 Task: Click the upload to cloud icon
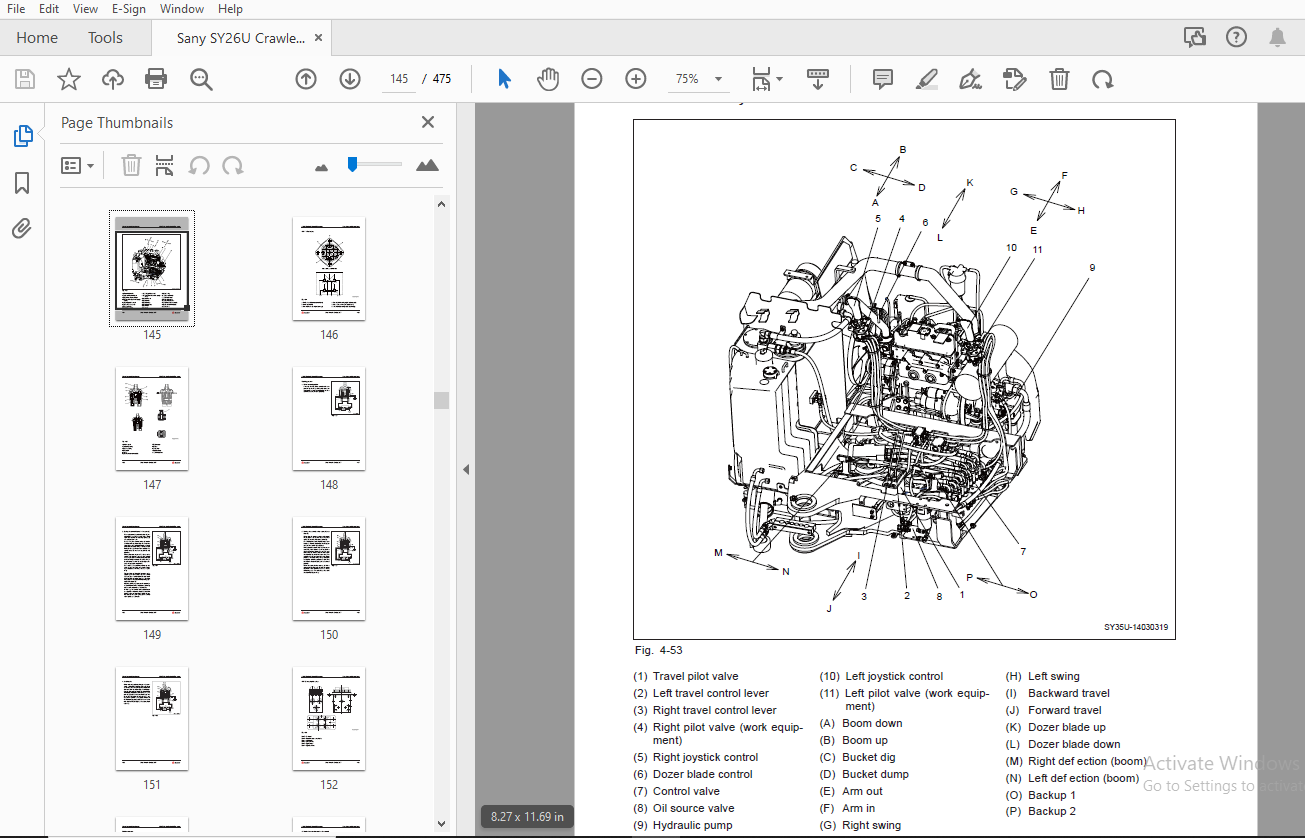pos(113,79)
